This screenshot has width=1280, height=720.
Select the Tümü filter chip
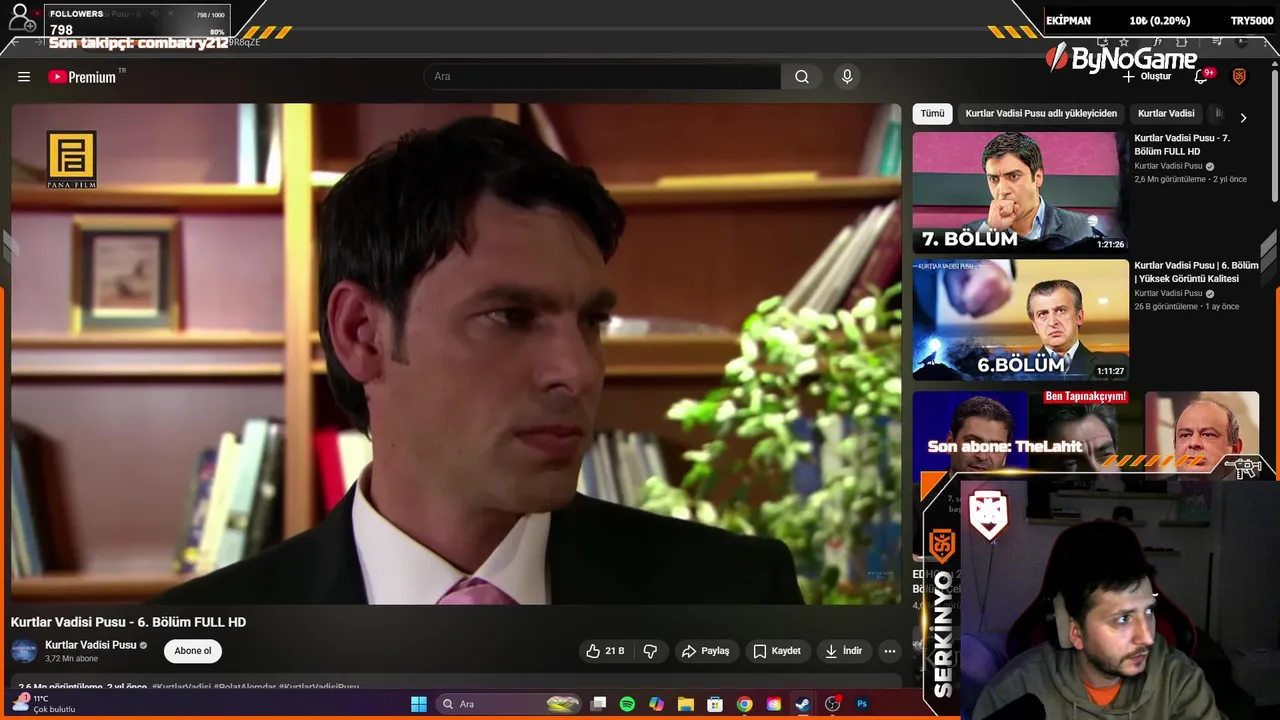(932, 114)
